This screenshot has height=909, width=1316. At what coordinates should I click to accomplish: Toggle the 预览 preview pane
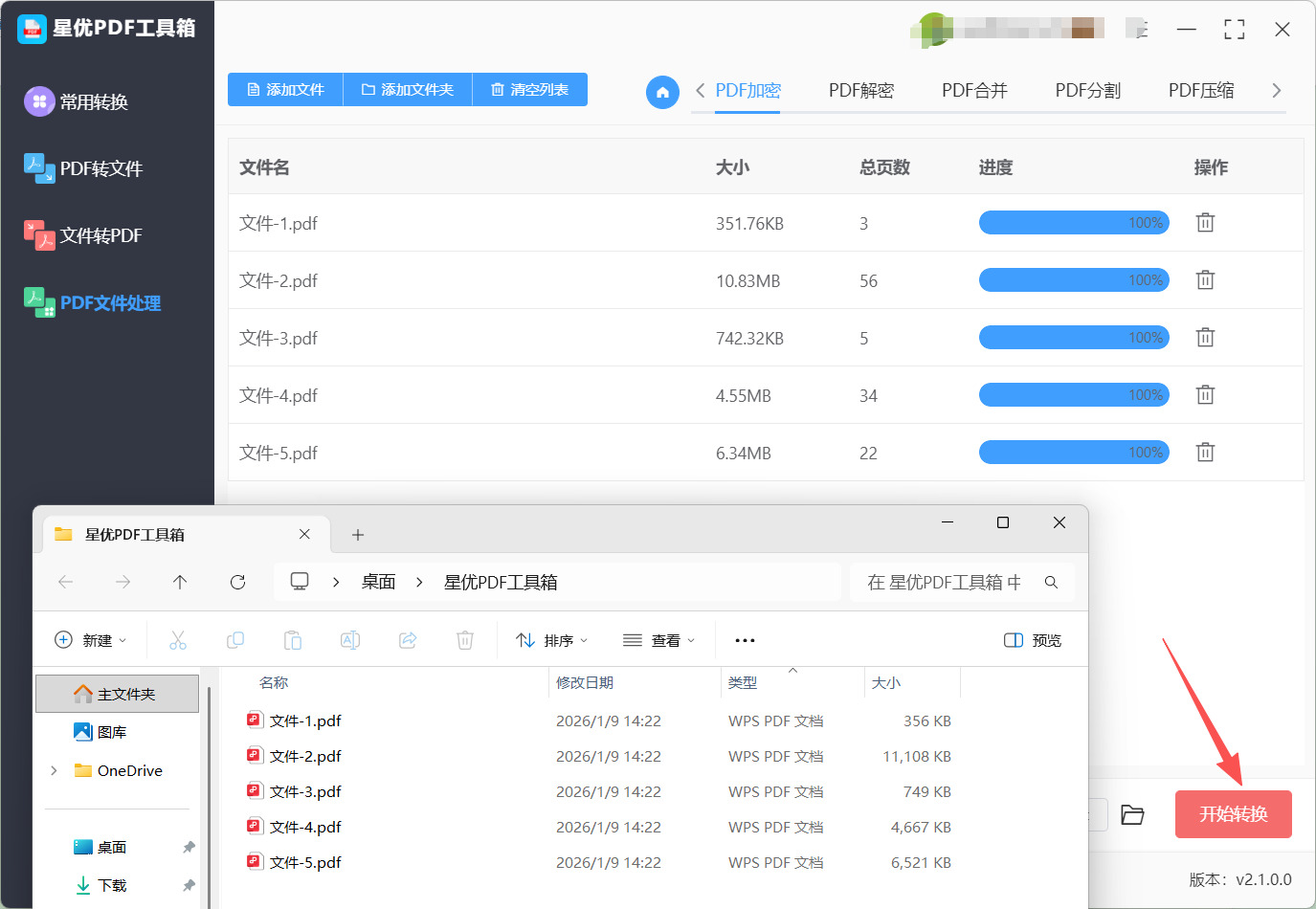coord(1033,640)
